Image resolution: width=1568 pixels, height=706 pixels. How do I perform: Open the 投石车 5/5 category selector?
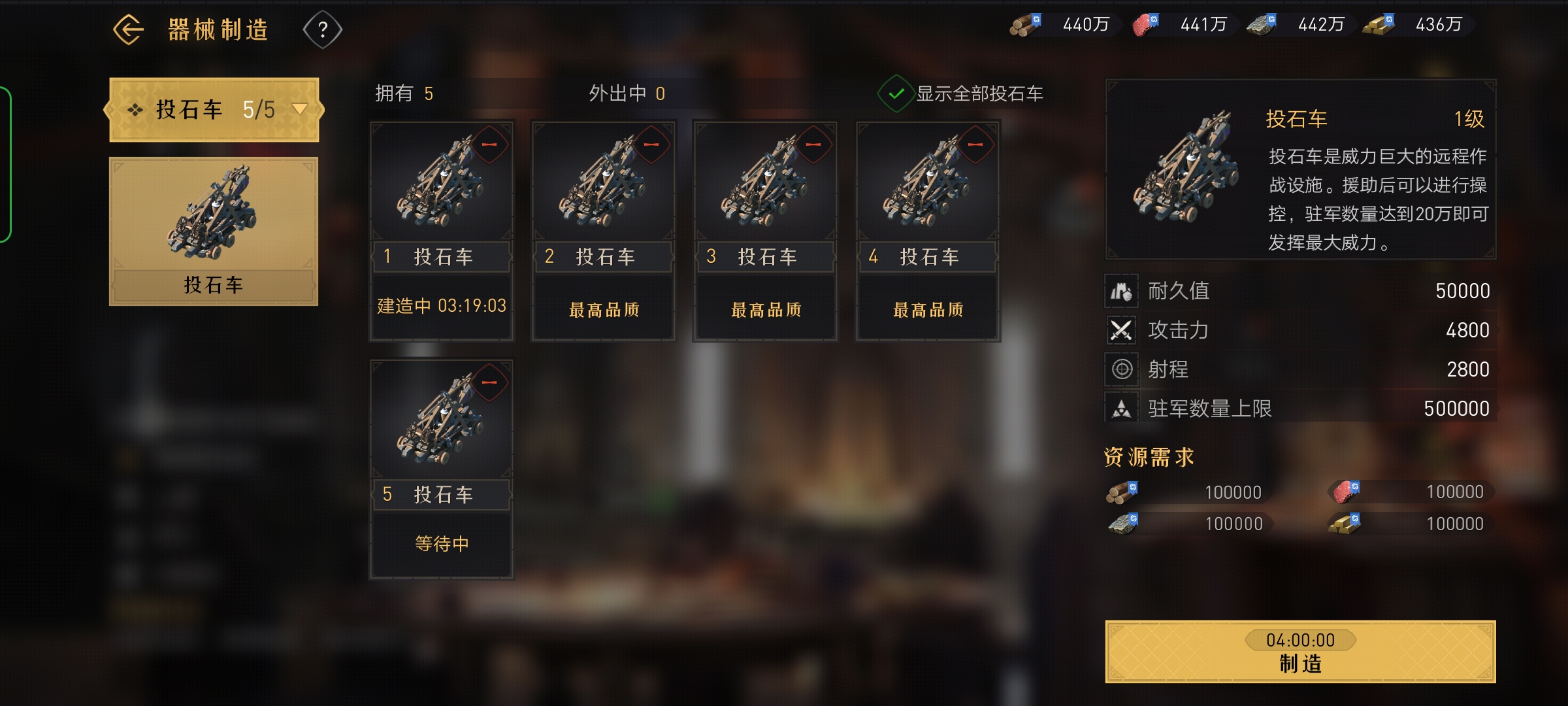click(x=214, y=110)
